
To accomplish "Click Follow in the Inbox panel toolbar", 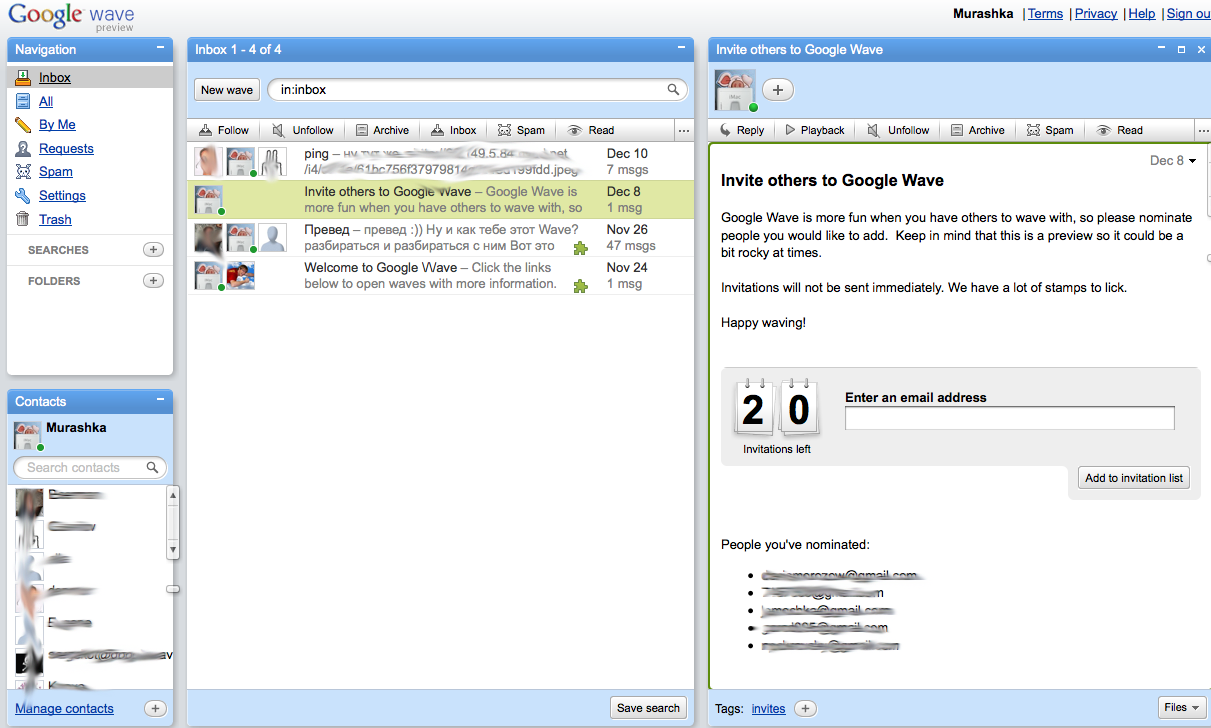I will coord(223,130).
